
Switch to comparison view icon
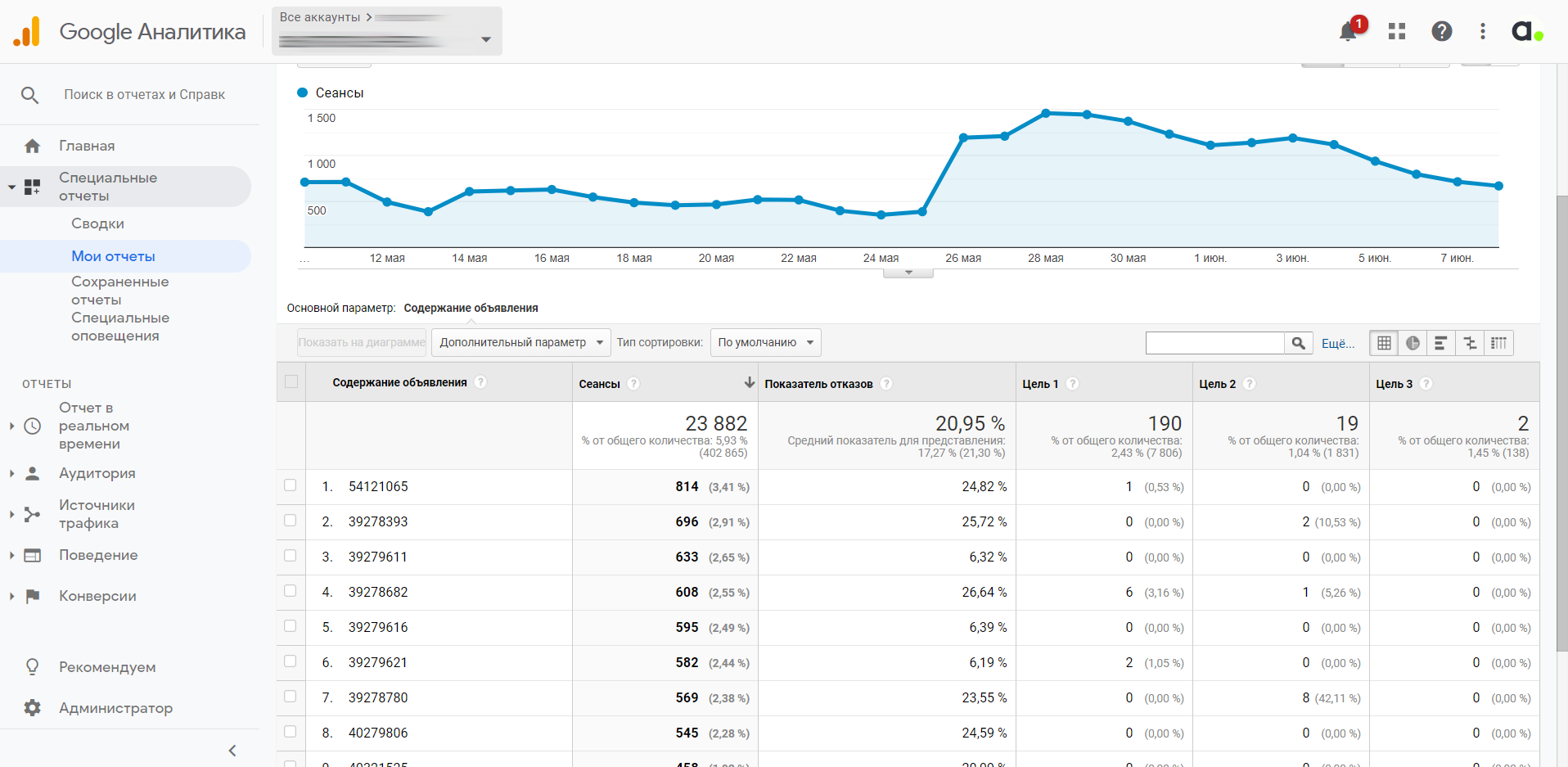(x=1470, y=343)
